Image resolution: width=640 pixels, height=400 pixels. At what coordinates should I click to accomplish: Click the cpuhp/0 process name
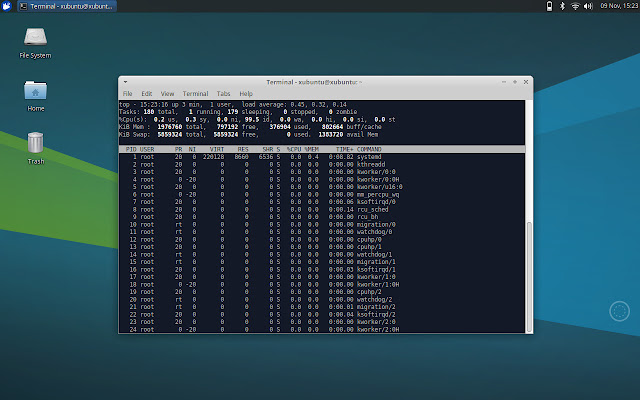(369, 240)
